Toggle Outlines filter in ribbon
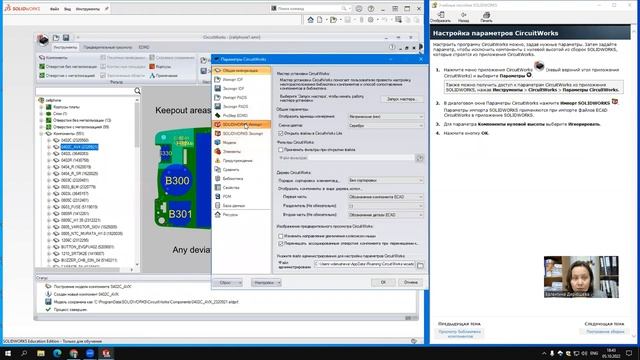 pos(160,67)
